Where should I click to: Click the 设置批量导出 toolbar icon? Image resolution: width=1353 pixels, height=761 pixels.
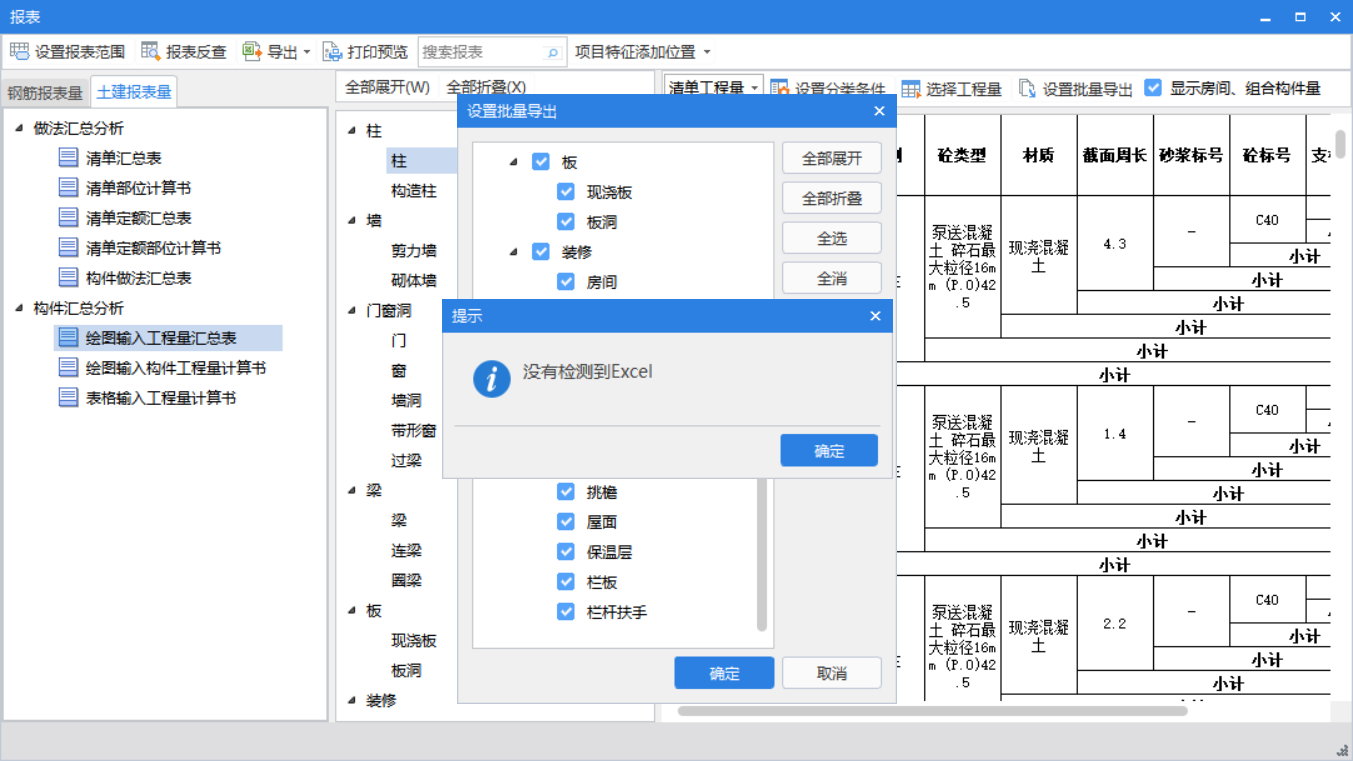coord(1027,89)
